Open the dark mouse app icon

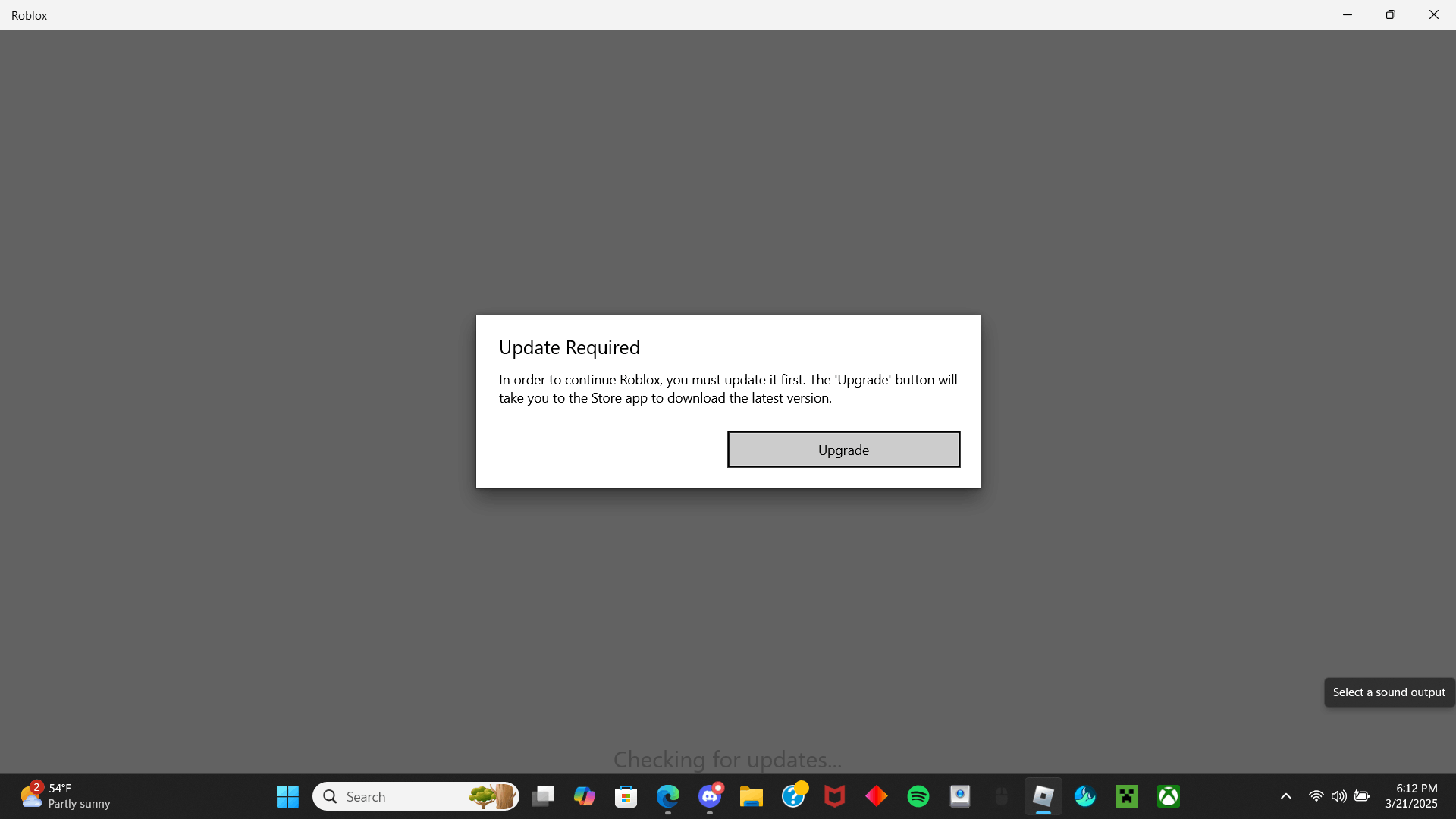pos(1002,796)
